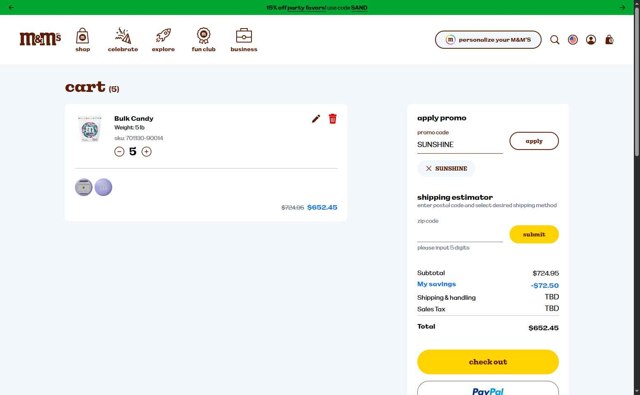Click the My savings link
Viewport: 640px width, 395px height.
[x=436, y=284]
